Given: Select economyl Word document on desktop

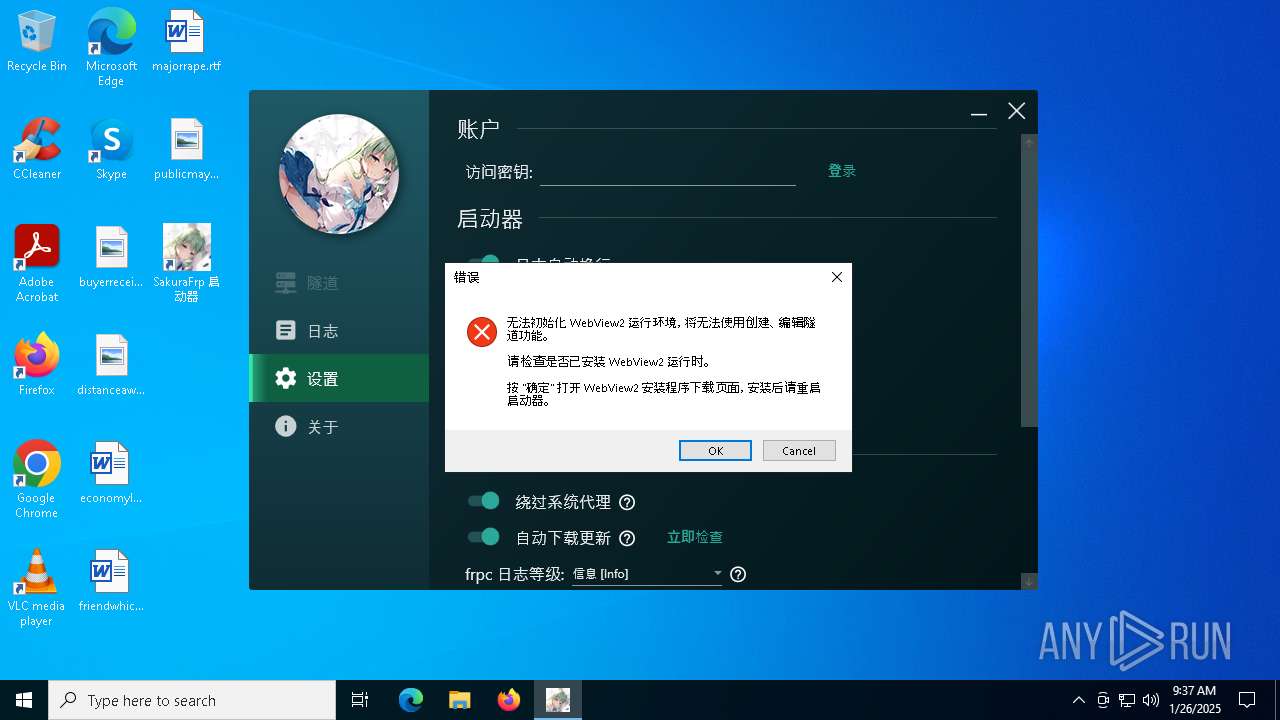Looking at the screenshot, I should pos(111,473).
